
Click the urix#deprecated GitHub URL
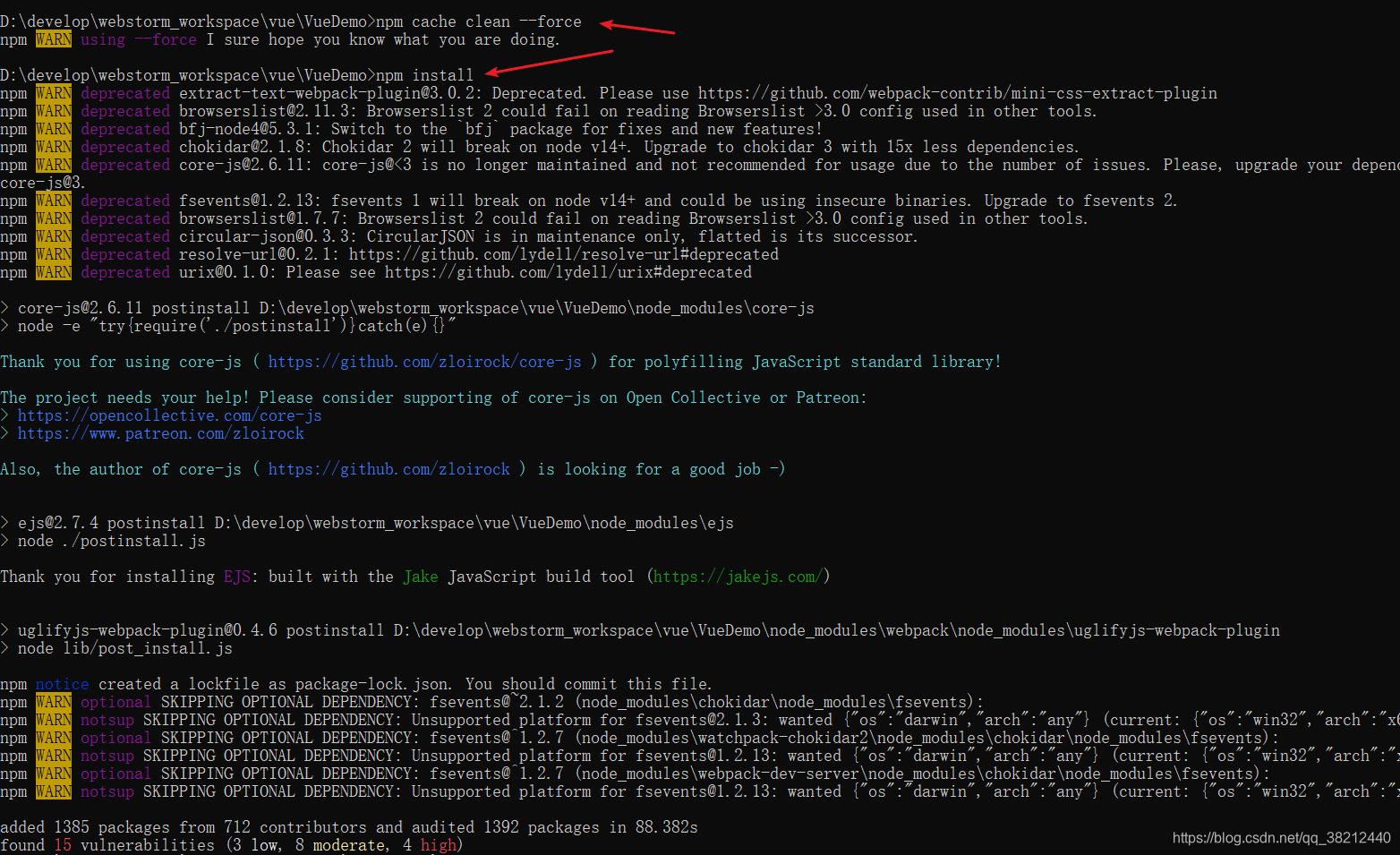(568, 272)
